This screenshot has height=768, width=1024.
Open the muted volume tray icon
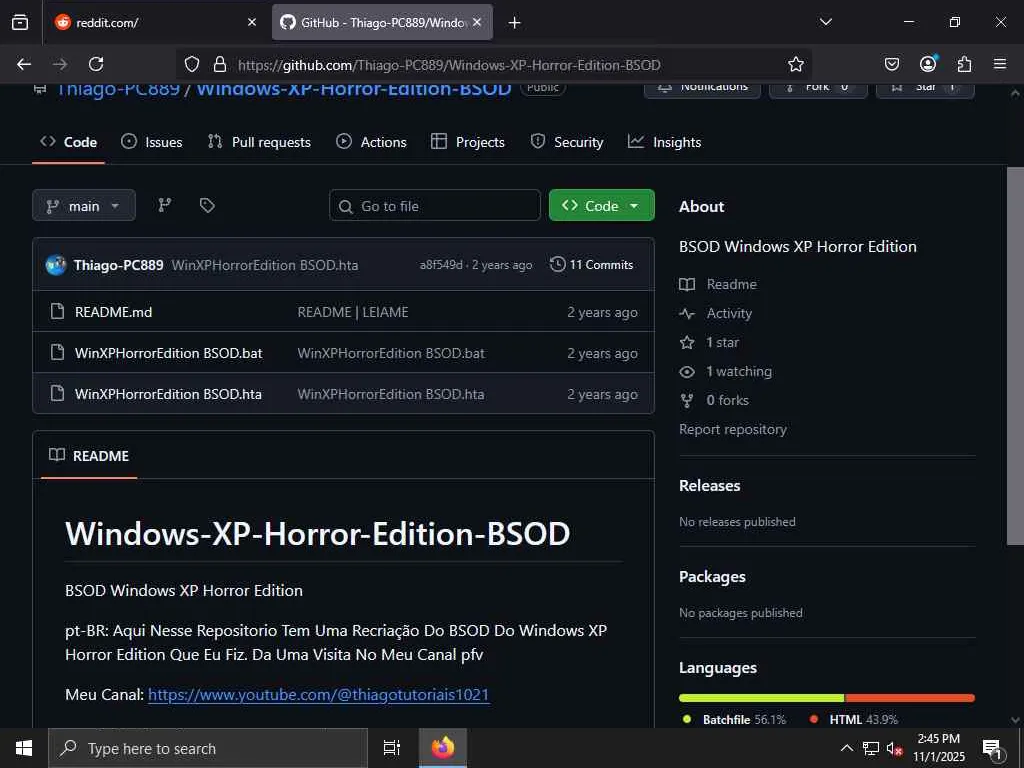(894, 748)
